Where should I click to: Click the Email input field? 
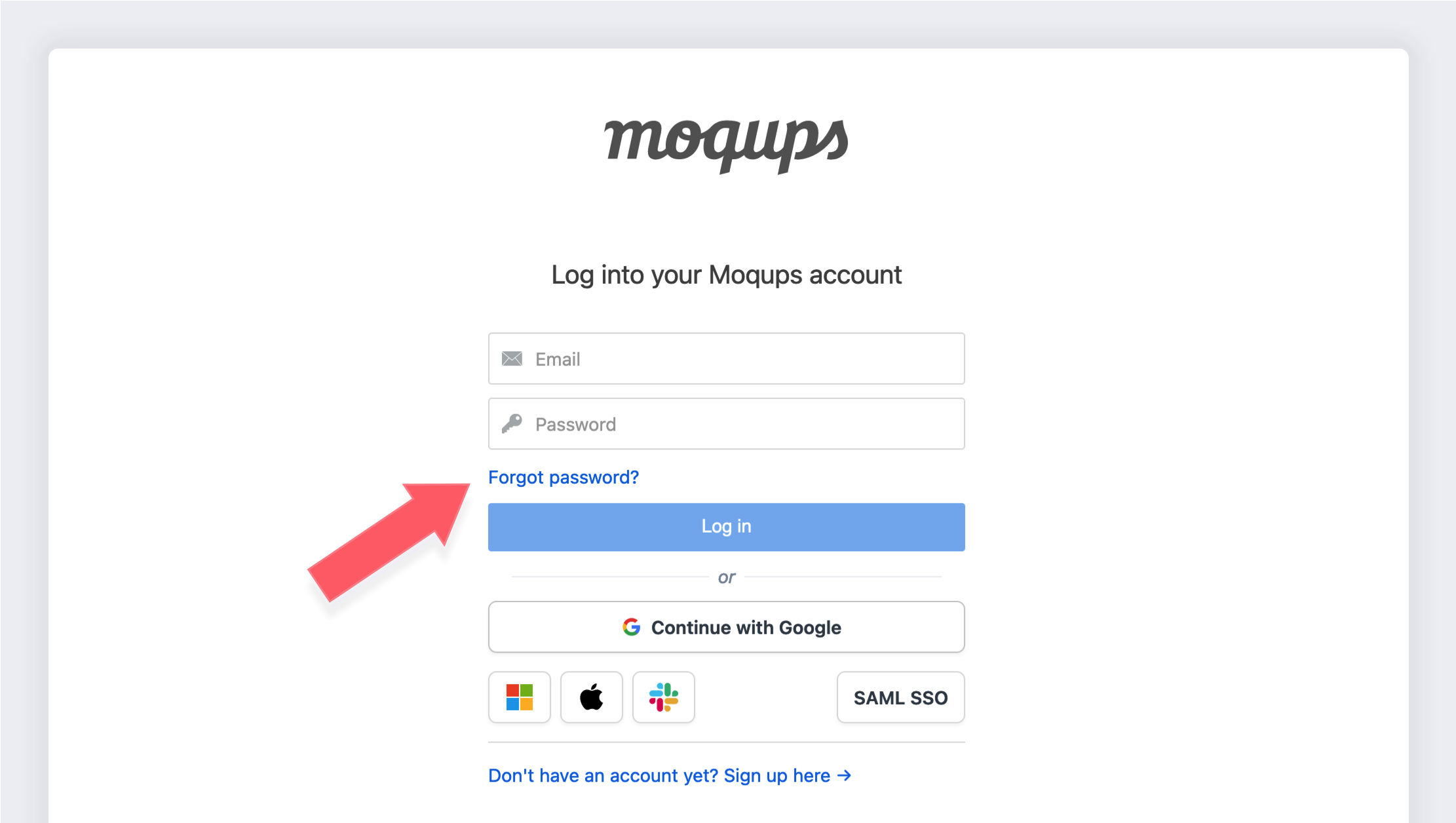(728, 358)
